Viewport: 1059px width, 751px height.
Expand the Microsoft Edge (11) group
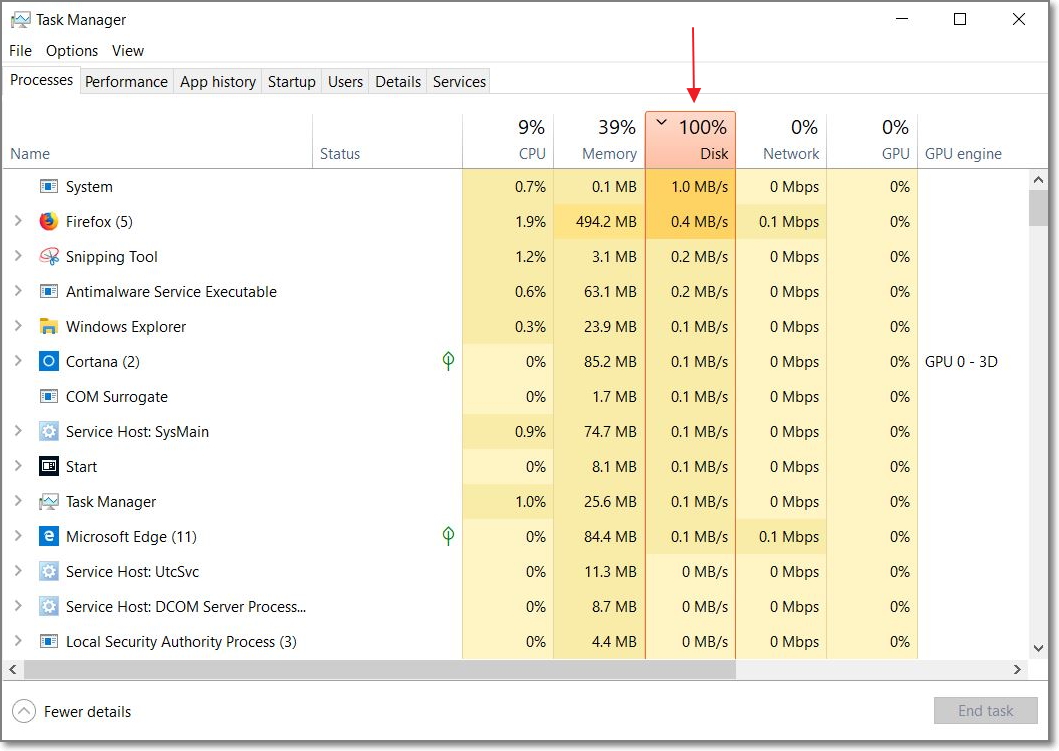pos(18,536)
